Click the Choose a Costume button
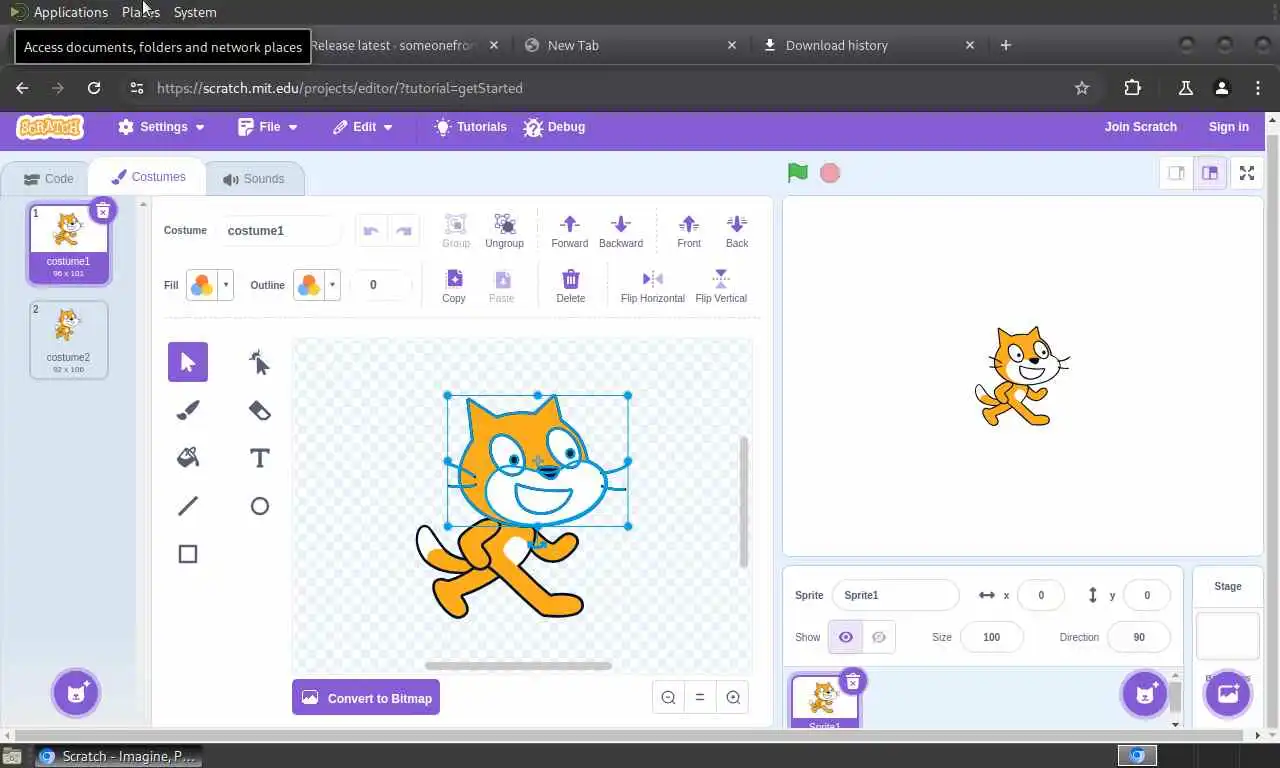 [76, 692]
